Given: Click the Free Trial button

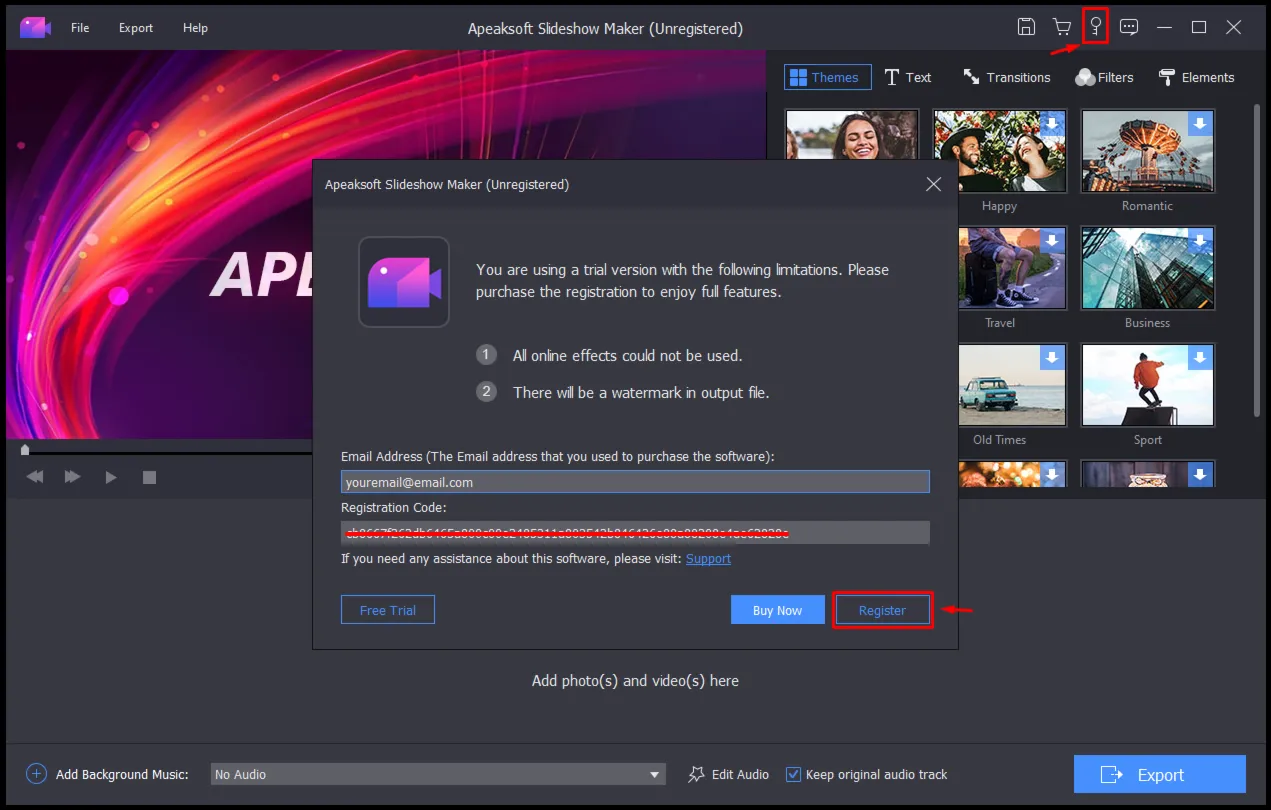Looking at the screenshot, I should [388, 610].
